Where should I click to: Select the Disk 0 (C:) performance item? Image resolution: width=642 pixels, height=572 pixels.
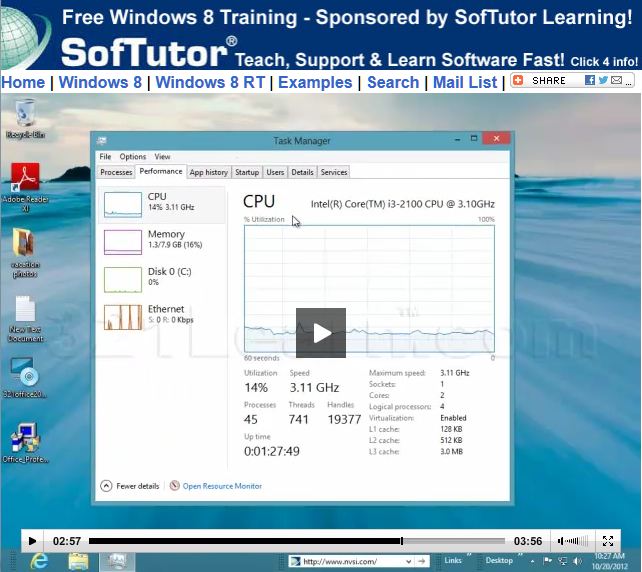(161, 280)
